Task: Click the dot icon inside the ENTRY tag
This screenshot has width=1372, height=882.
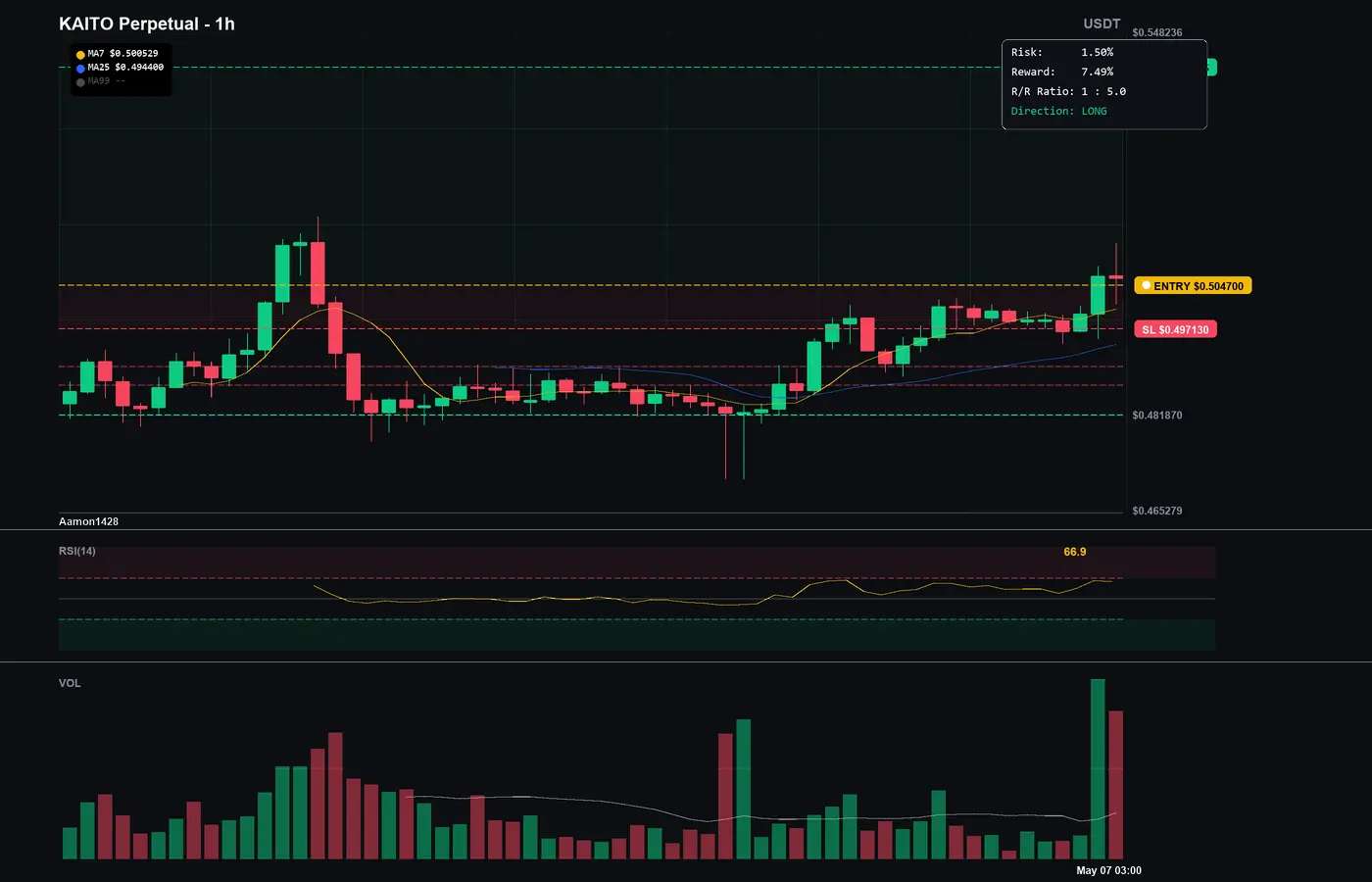Action: (1146, 286)
